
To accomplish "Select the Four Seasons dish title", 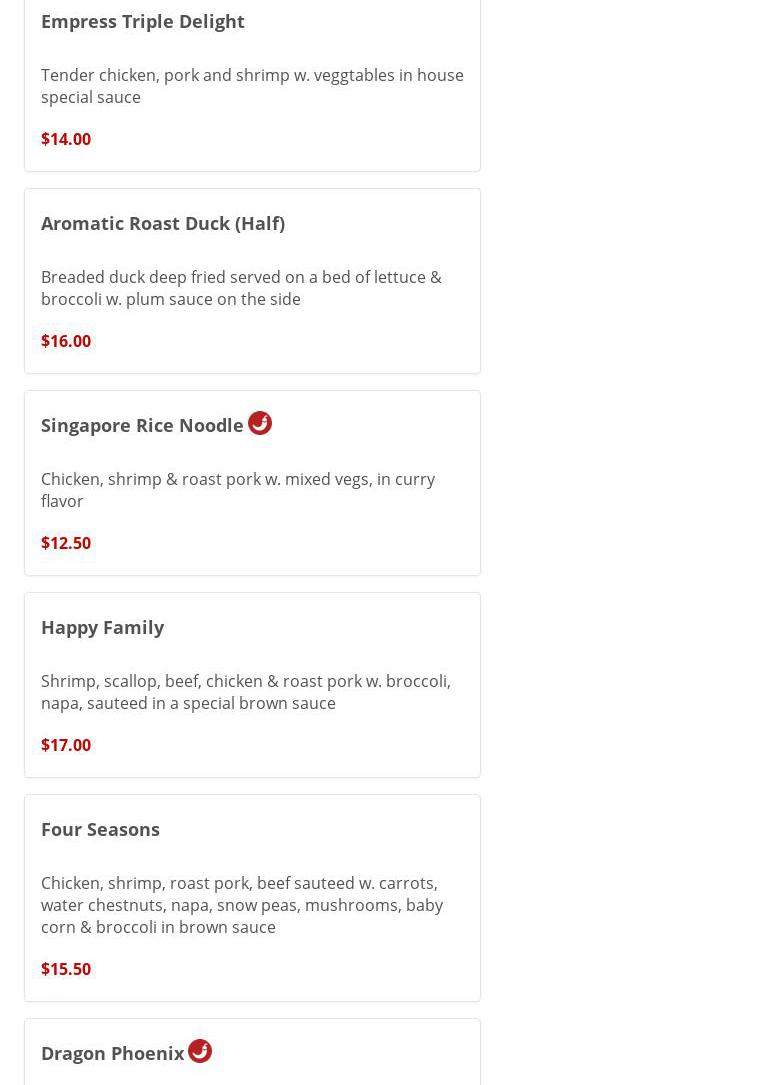I will pyautogui.click(x=100, y=829).
